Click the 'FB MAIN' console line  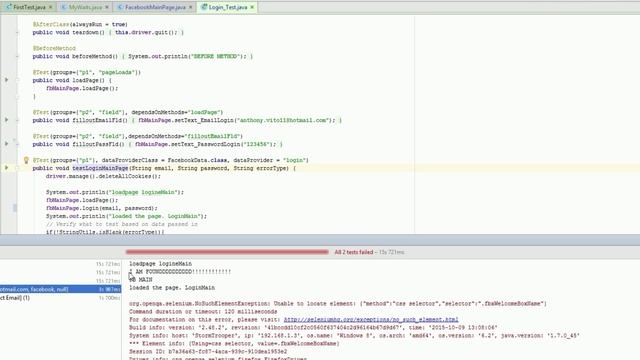point(141,280)
